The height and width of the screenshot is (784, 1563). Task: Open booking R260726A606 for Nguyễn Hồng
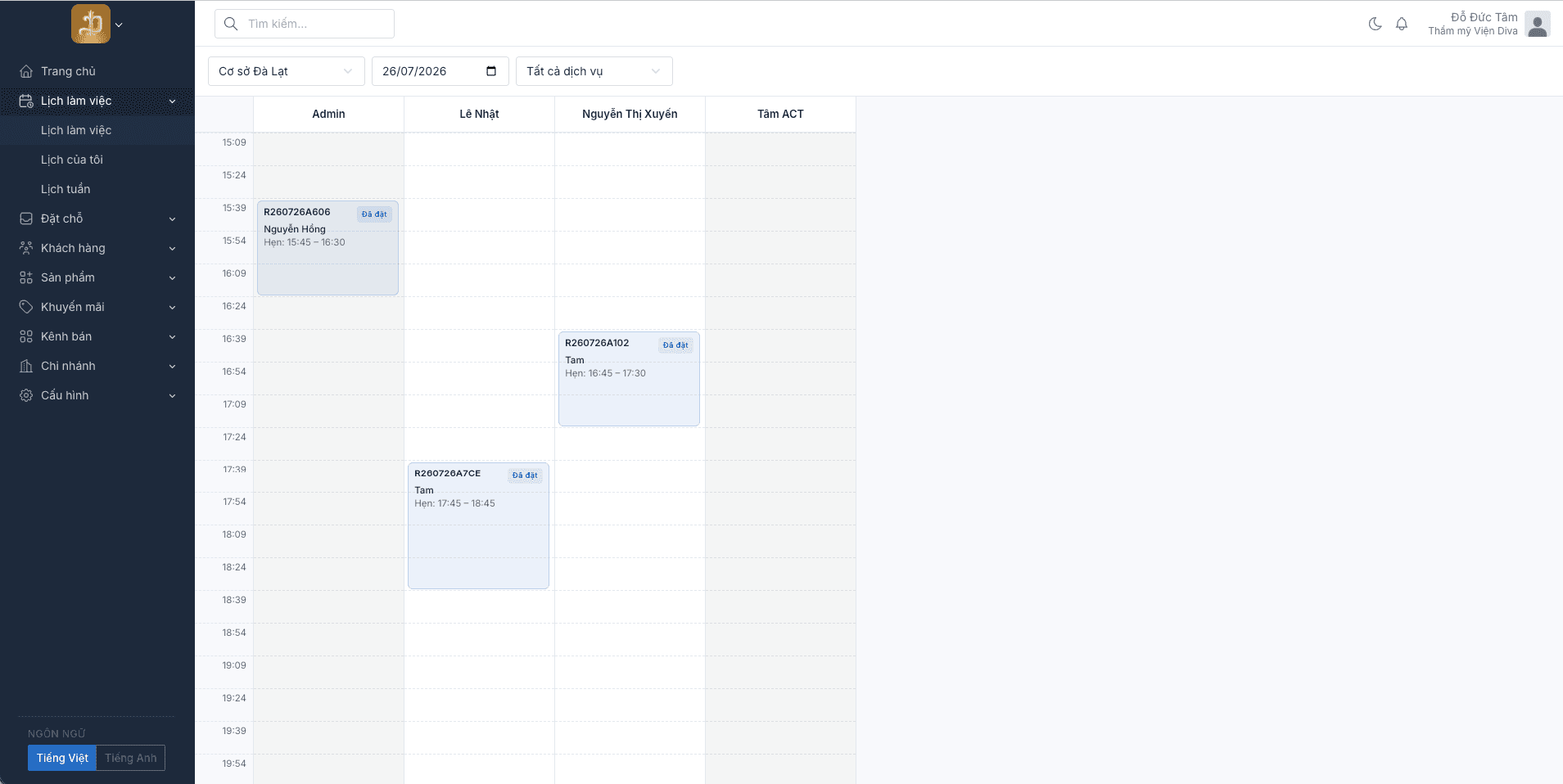[328, 248]
